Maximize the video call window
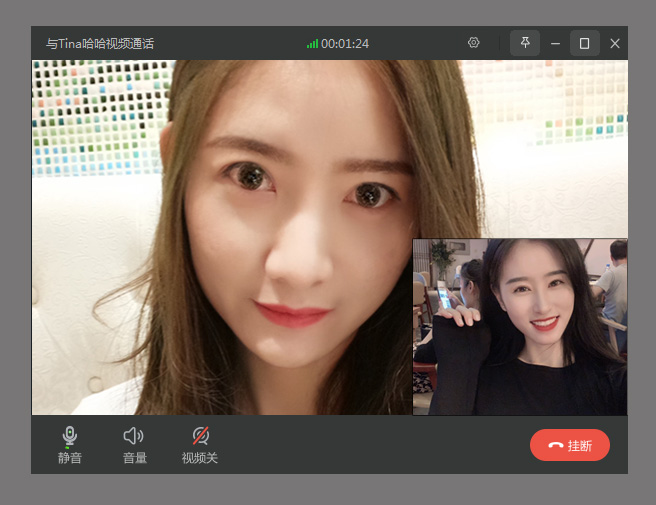 click(585, 43)
